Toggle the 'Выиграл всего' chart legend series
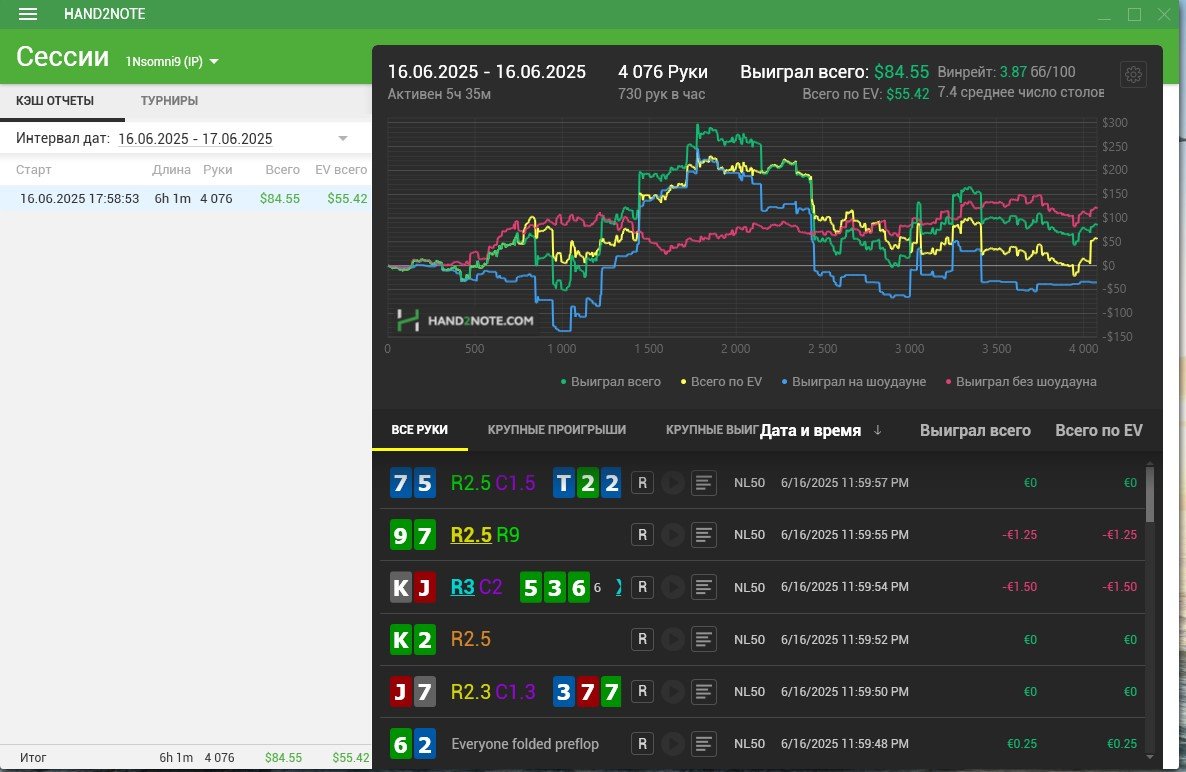Screen dimensions: 1186x772 coord(610,382)
